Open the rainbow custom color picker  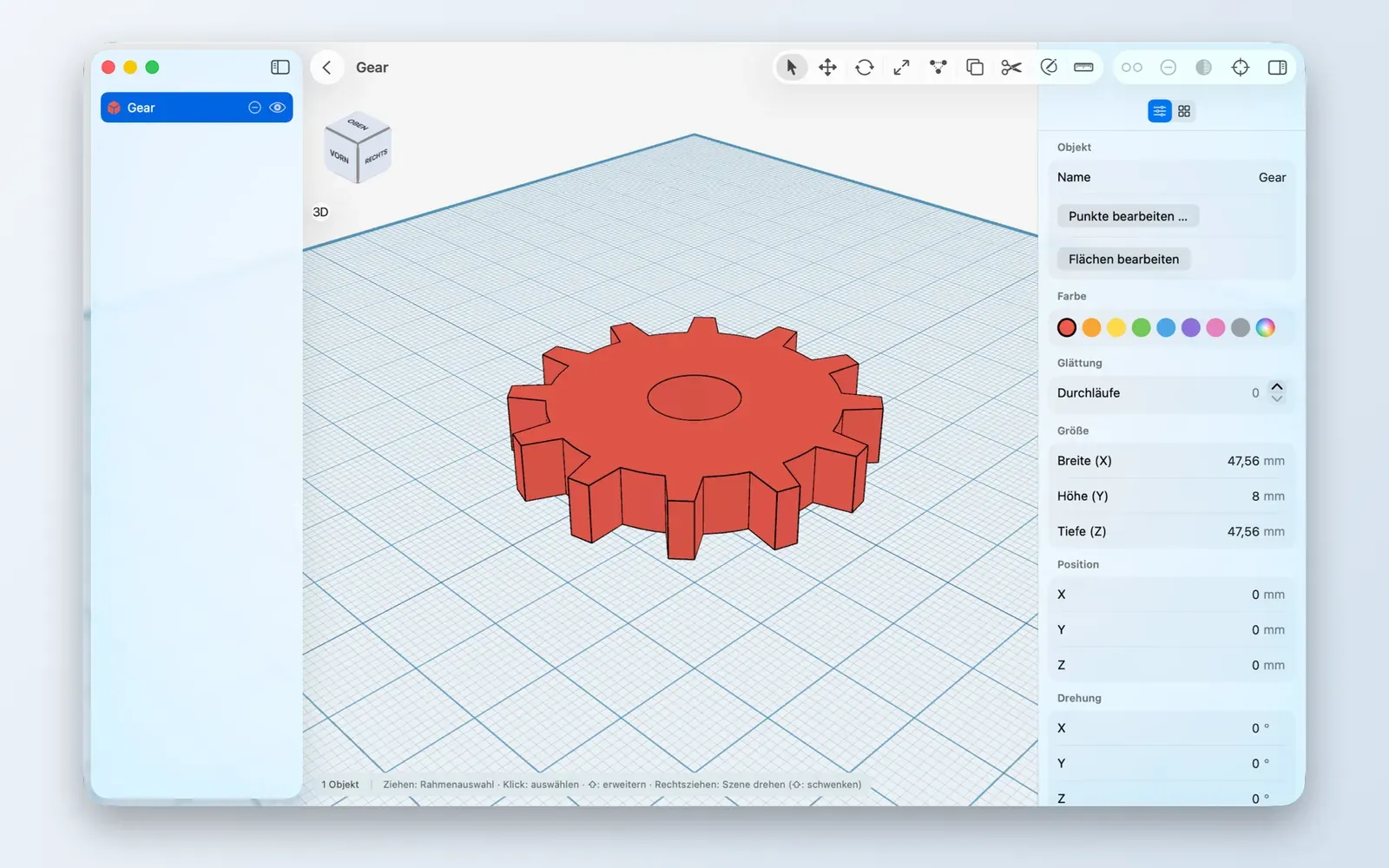[x=1266, y=327]
